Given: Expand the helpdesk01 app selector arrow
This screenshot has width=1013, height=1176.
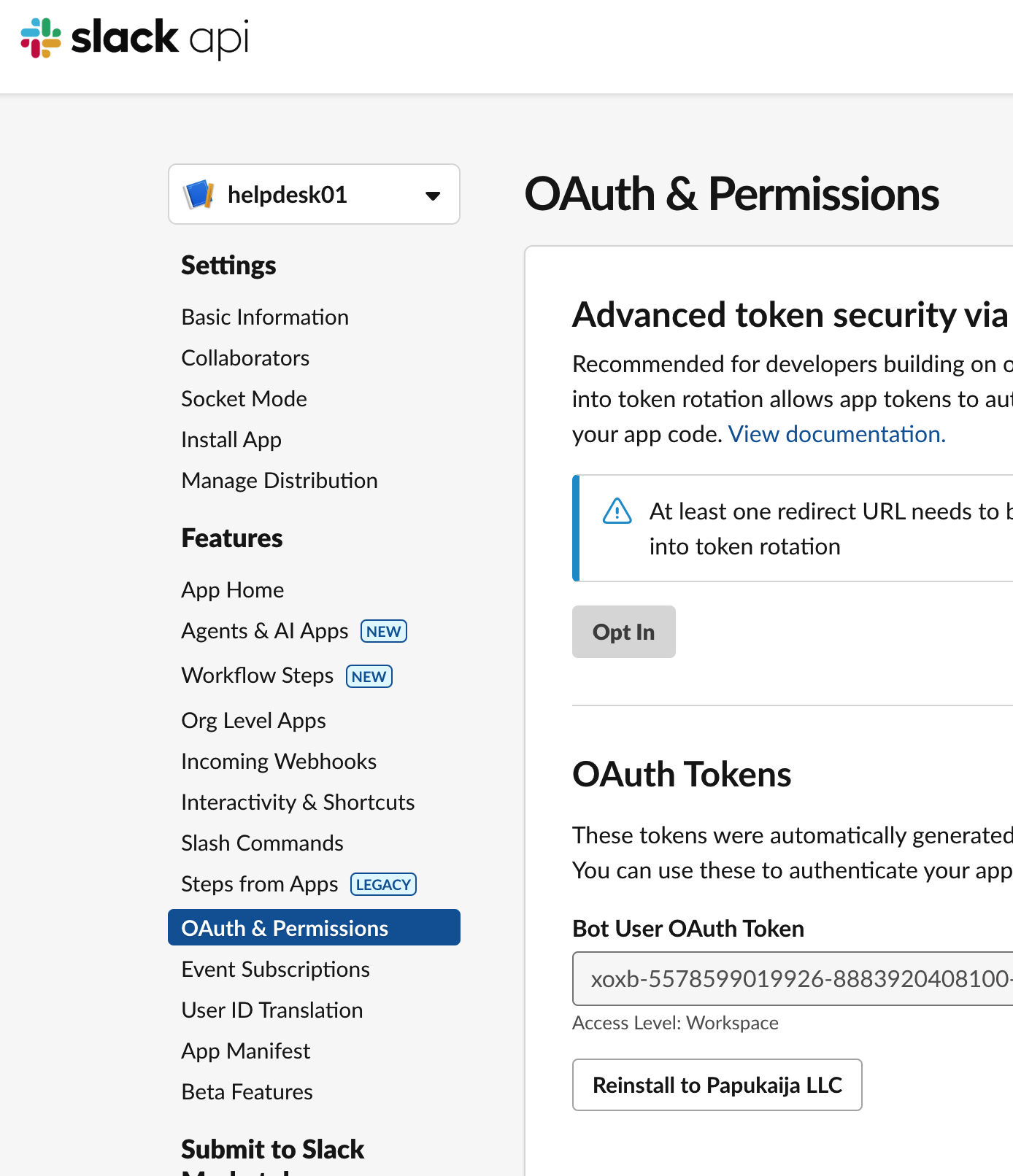Looking at the screenshot, I should tap(433, 196).
